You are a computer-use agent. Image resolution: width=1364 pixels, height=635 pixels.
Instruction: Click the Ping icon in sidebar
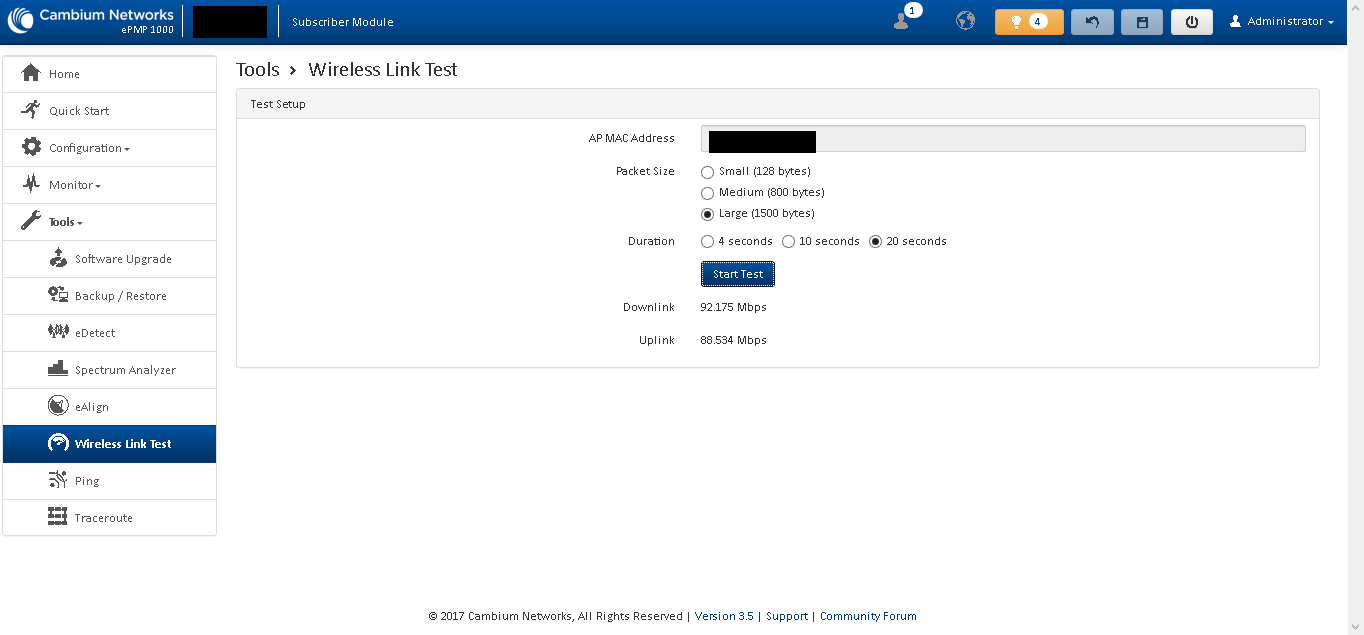tap(58, 480)
